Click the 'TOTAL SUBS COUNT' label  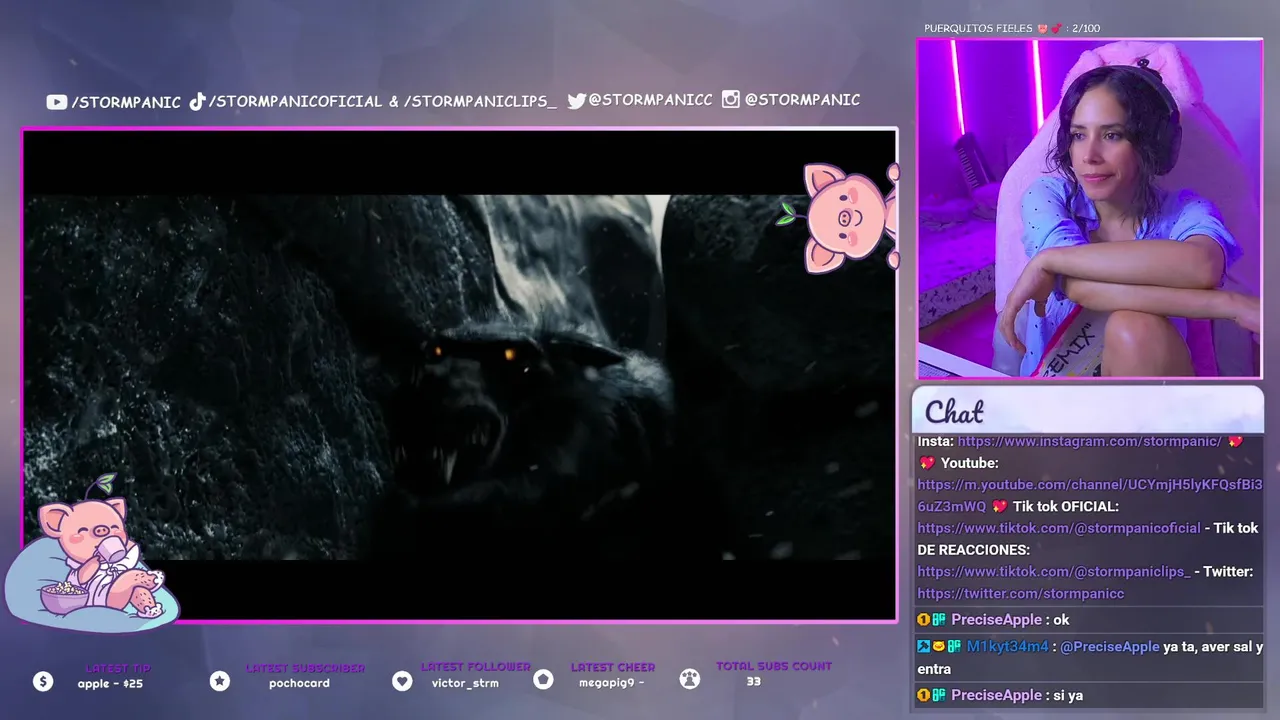point(774,666)
